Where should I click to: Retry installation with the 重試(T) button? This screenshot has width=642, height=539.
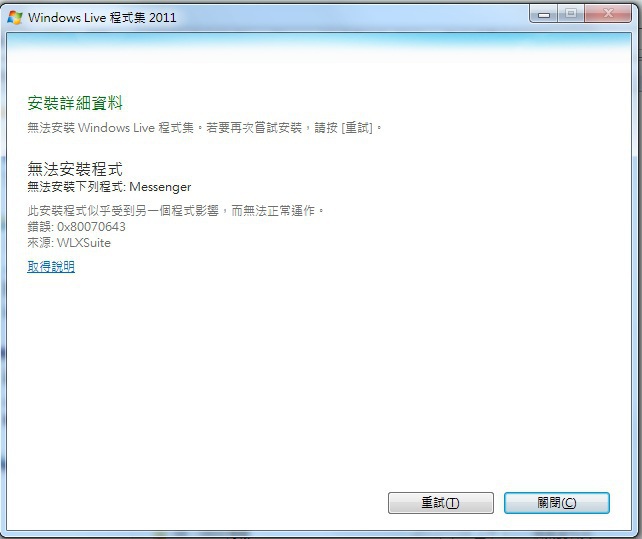point(441,503)
